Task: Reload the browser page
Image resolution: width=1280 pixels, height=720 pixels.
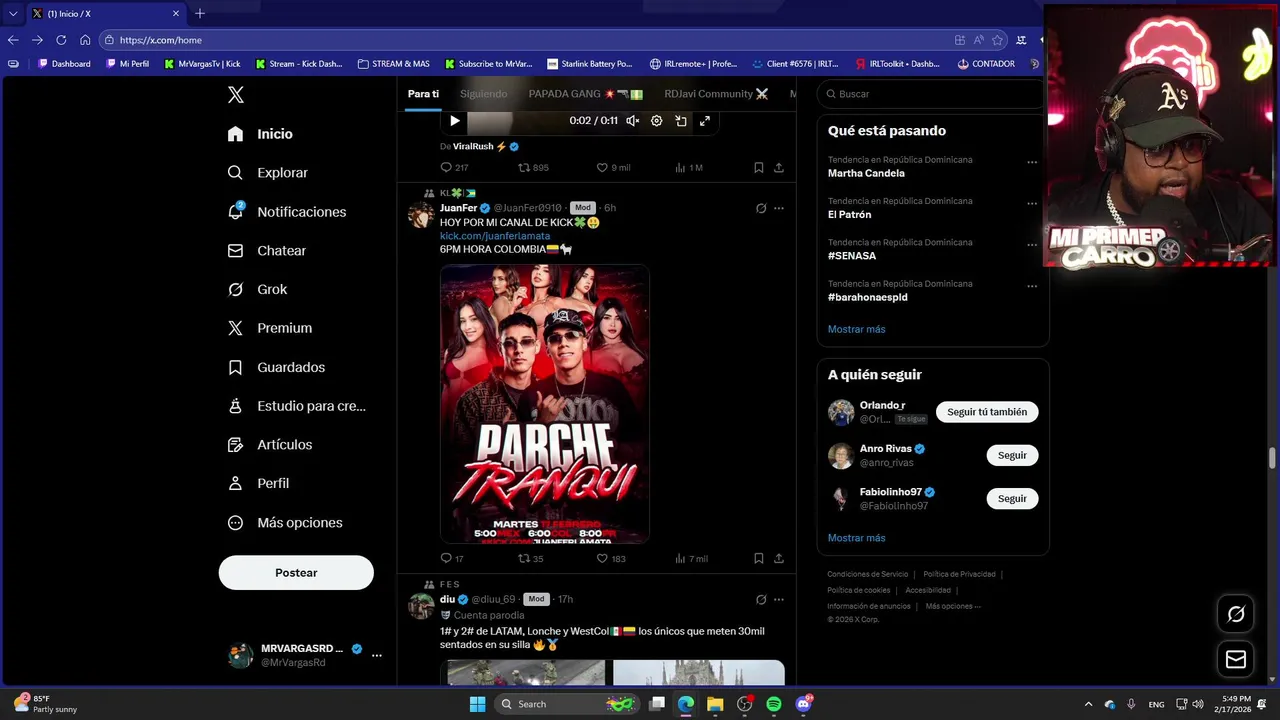Action: pos(61,40)
